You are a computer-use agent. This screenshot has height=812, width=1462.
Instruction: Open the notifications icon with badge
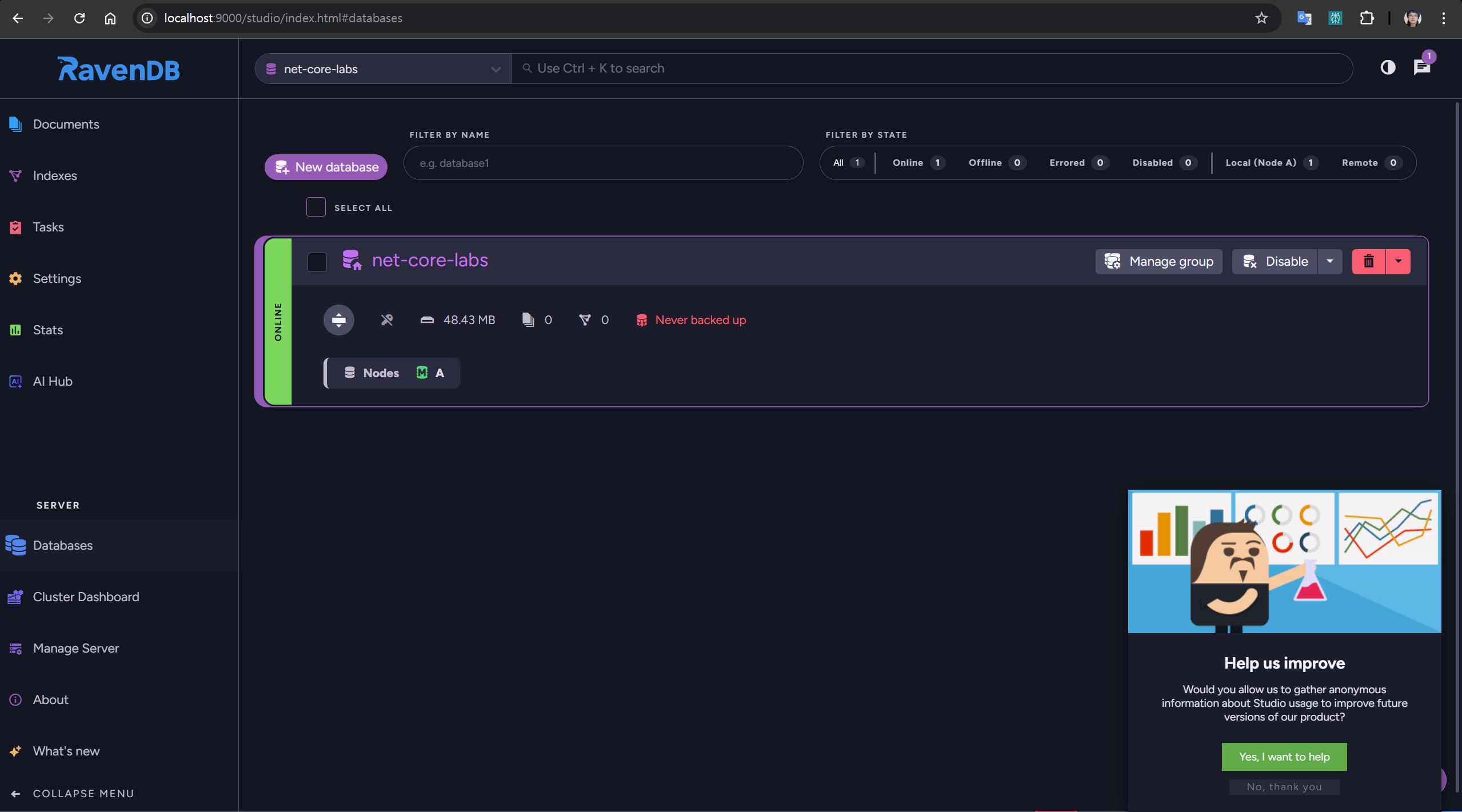click(x=1421, y=67)
